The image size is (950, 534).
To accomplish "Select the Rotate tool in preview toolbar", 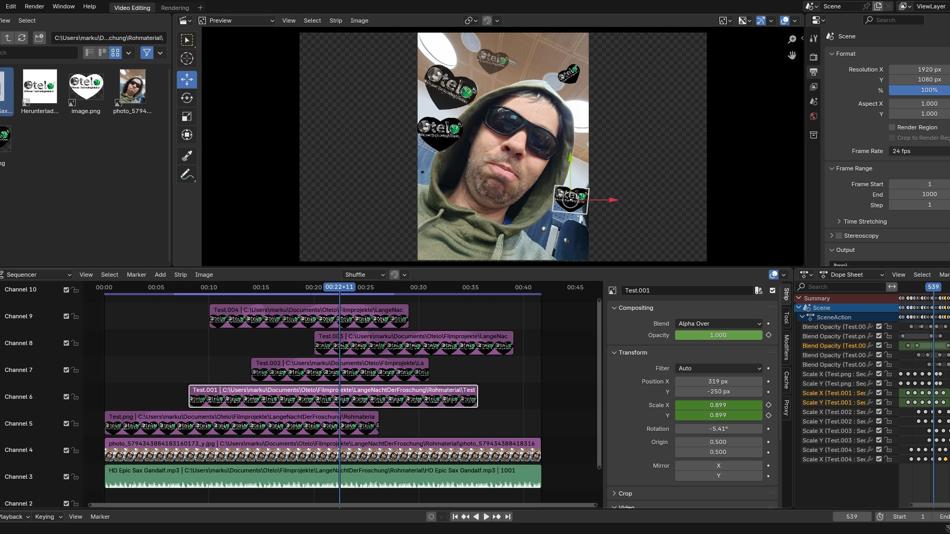I will [187, 98].
